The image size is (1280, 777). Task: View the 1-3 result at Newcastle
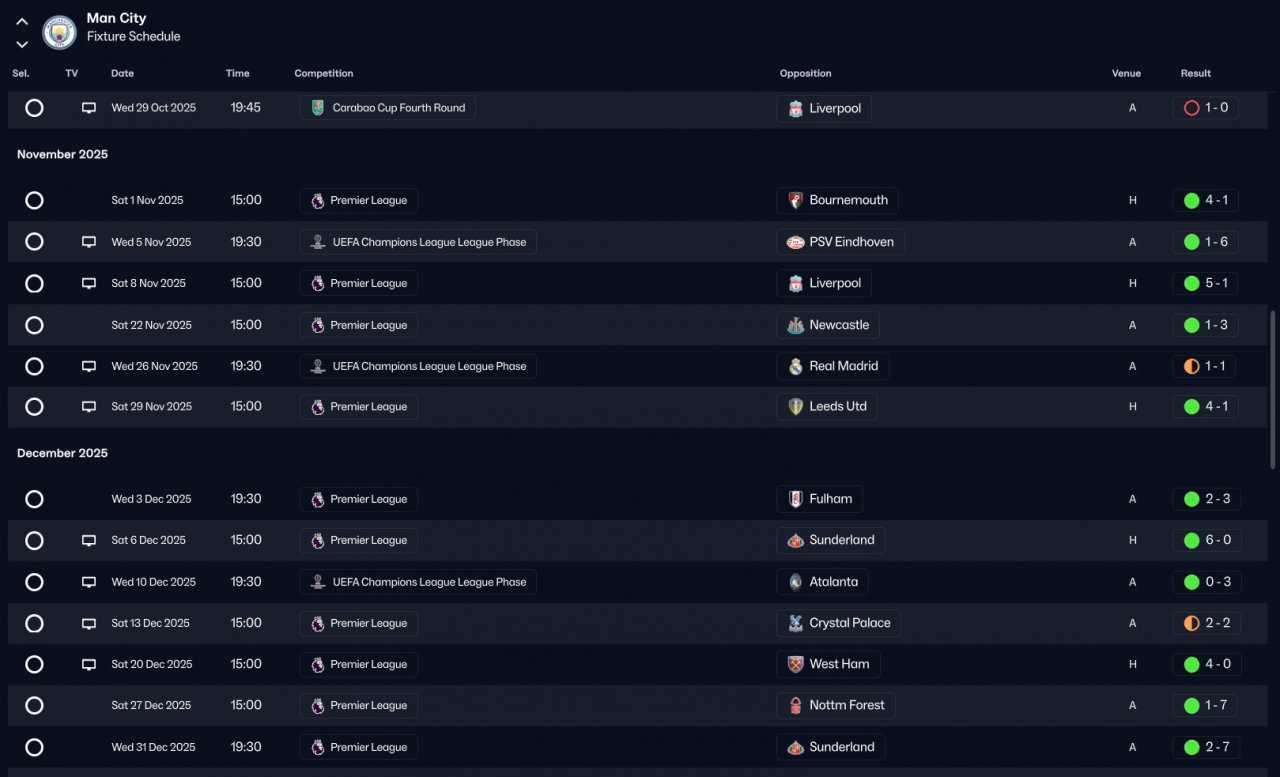tap(1206, 325)
